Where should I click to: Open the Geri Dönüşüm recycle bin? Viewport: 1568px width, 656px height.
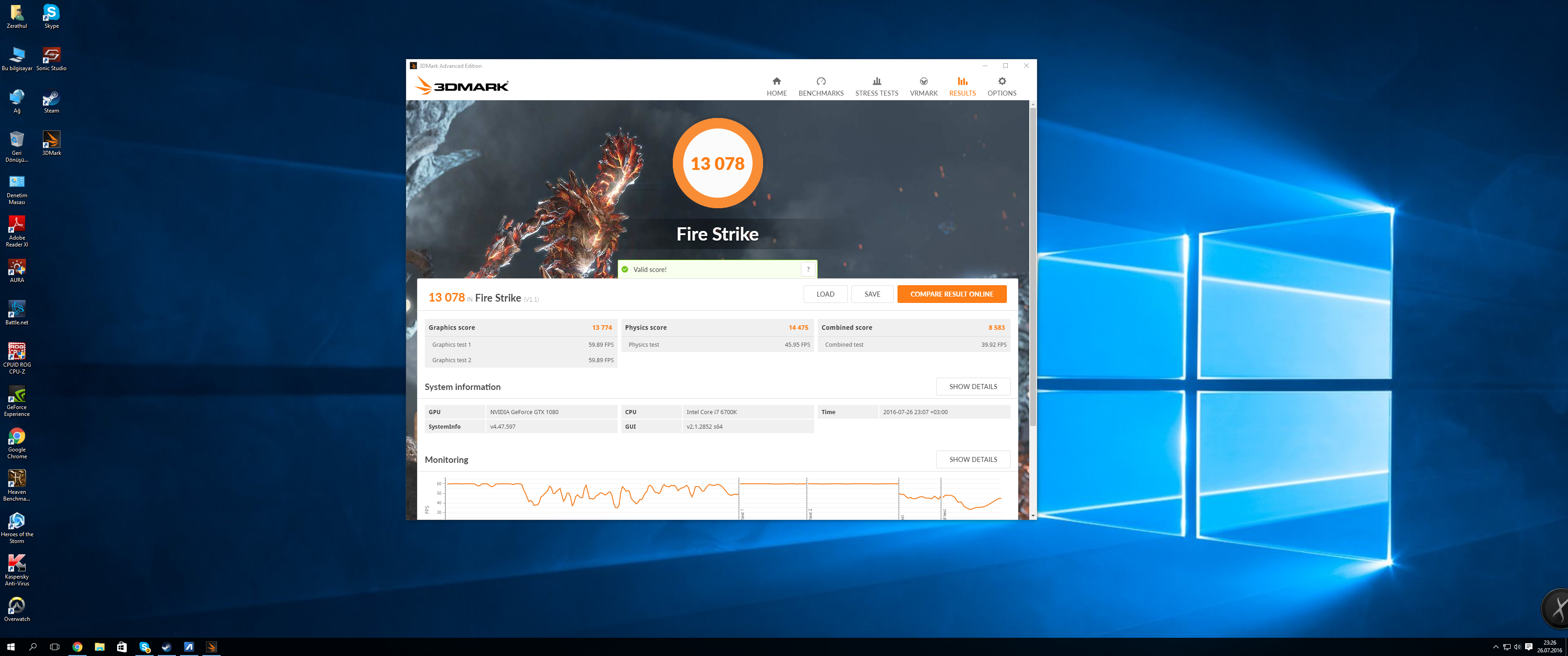16,147
